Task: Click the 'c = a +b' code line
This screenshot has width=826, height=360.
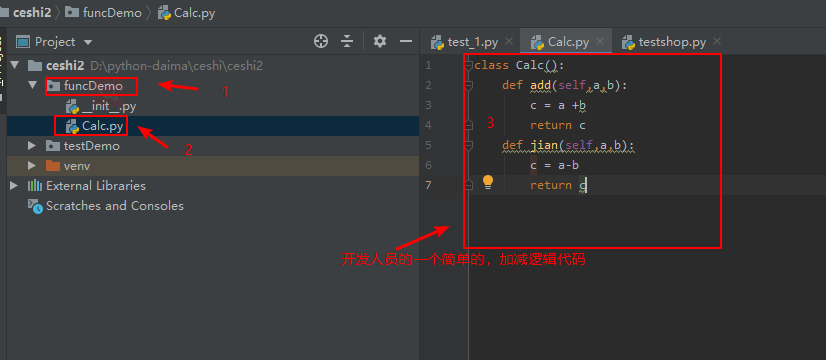Action: click(558, 105)
